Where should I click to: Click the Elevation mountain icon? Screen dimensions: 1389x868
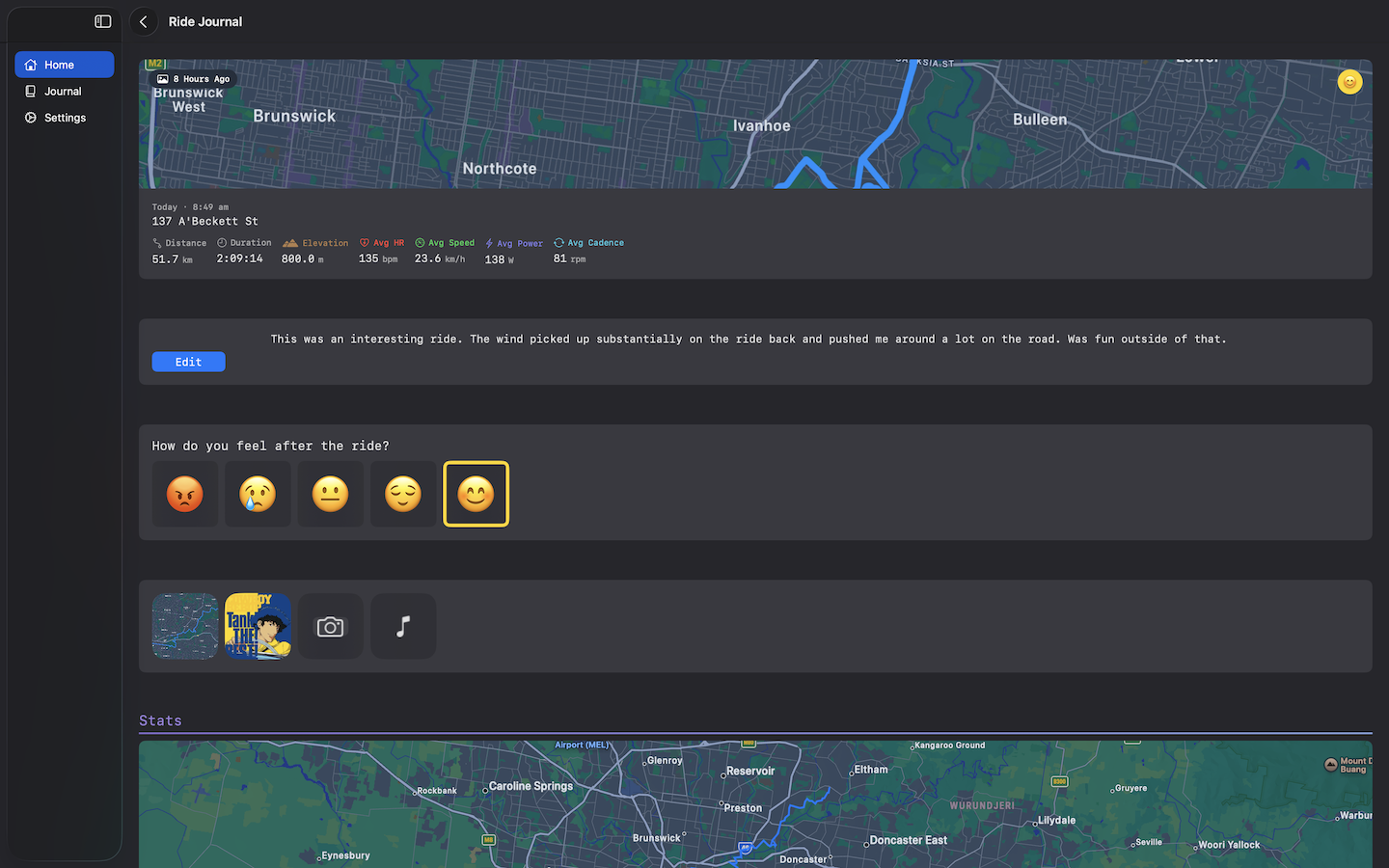tap(290, 243)
